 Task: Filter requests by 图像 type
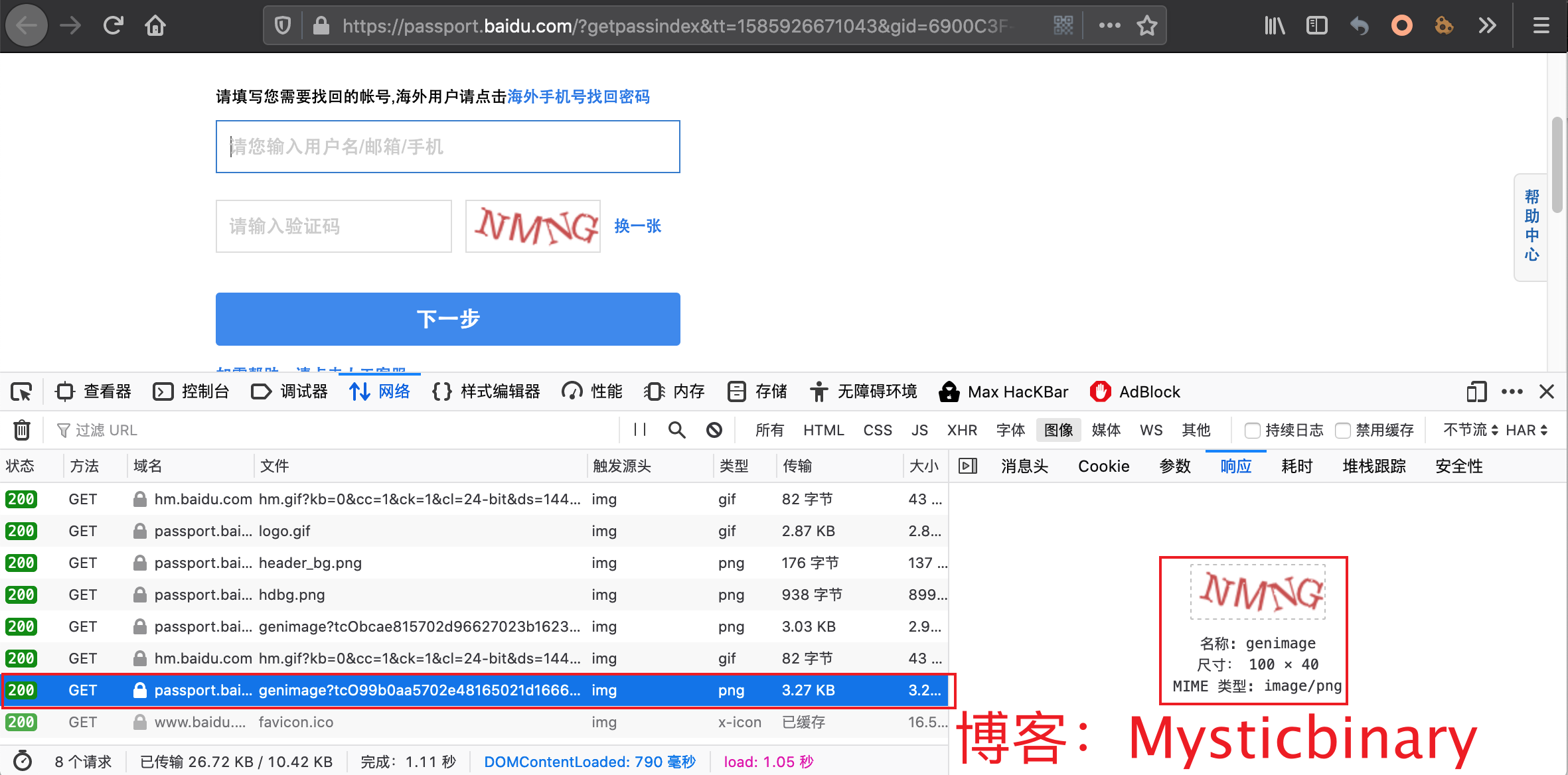(x=1058, y=430)
